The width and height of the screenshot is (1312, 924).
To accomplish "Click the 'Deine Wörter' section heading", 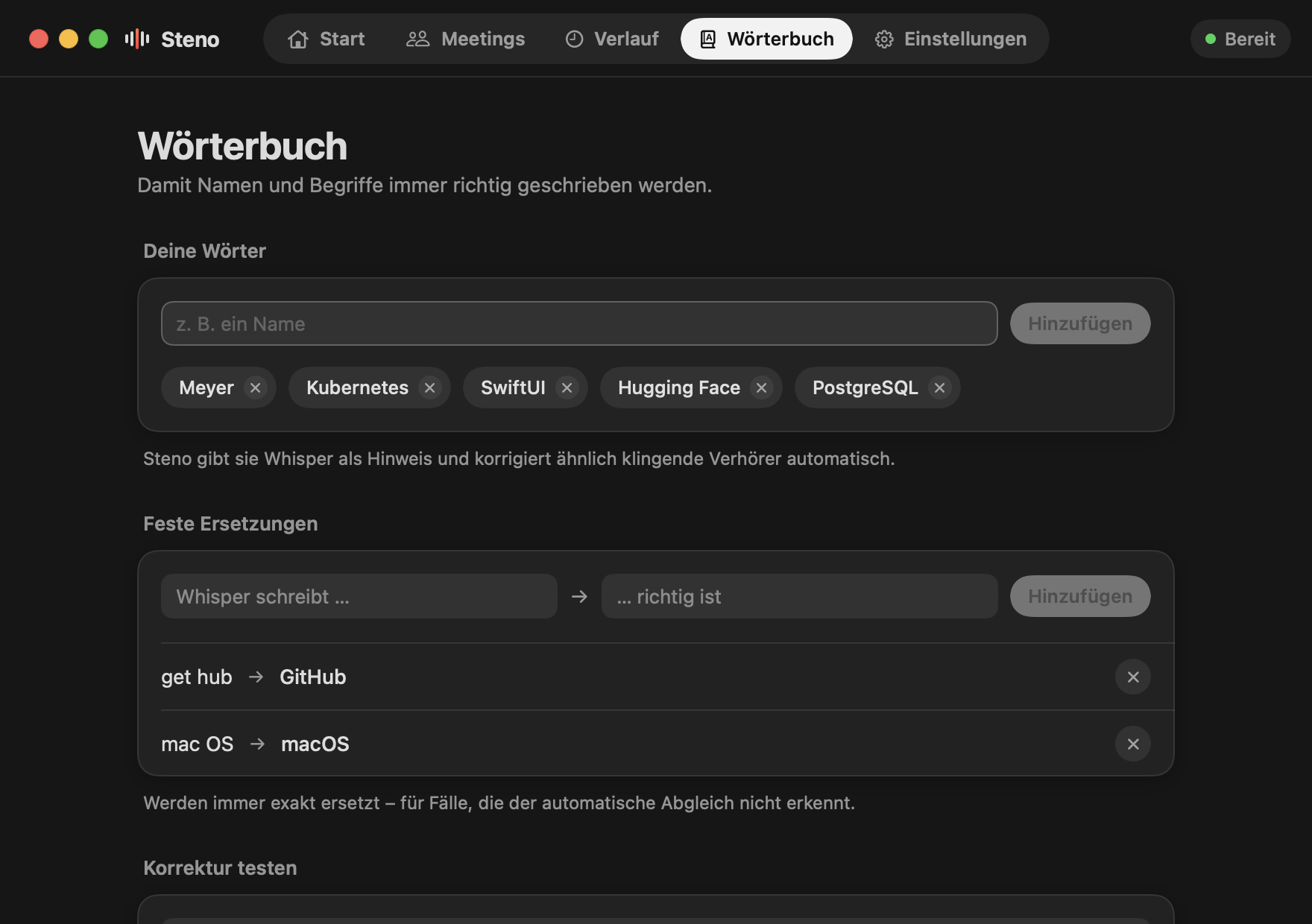I will coord(204,251).
